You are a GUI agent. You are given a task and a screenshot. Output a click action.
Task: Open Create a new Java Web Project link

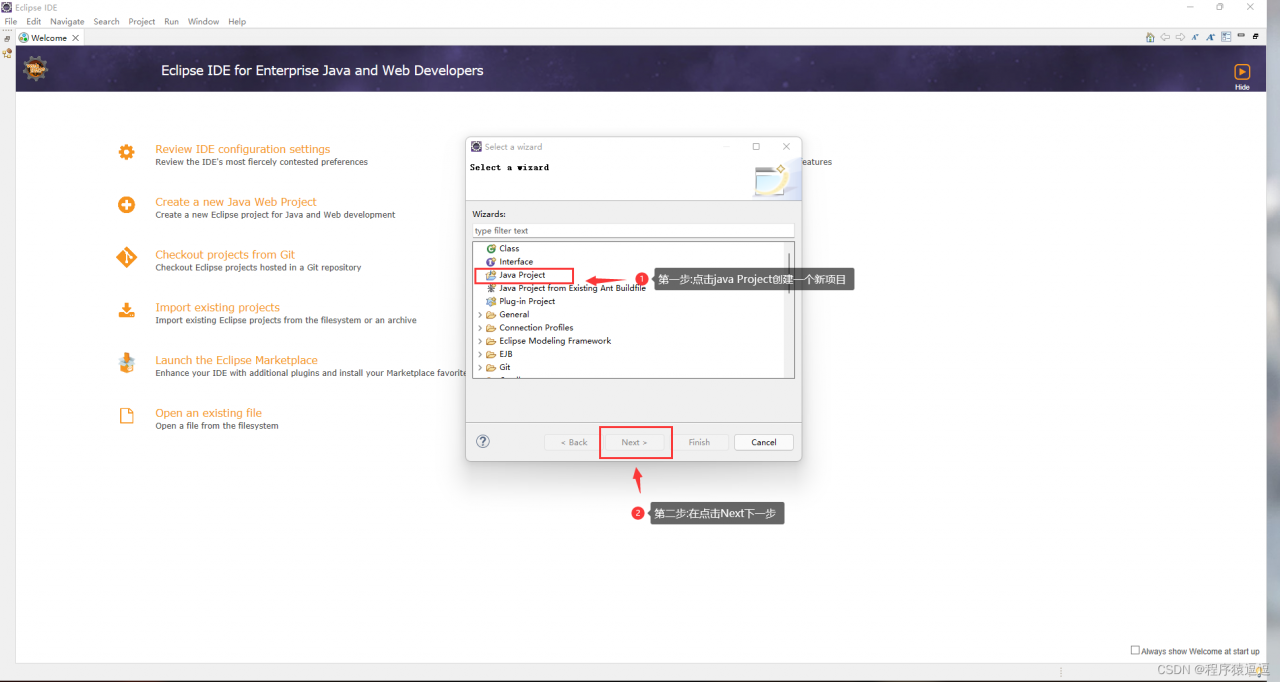(x=236, y=202)
